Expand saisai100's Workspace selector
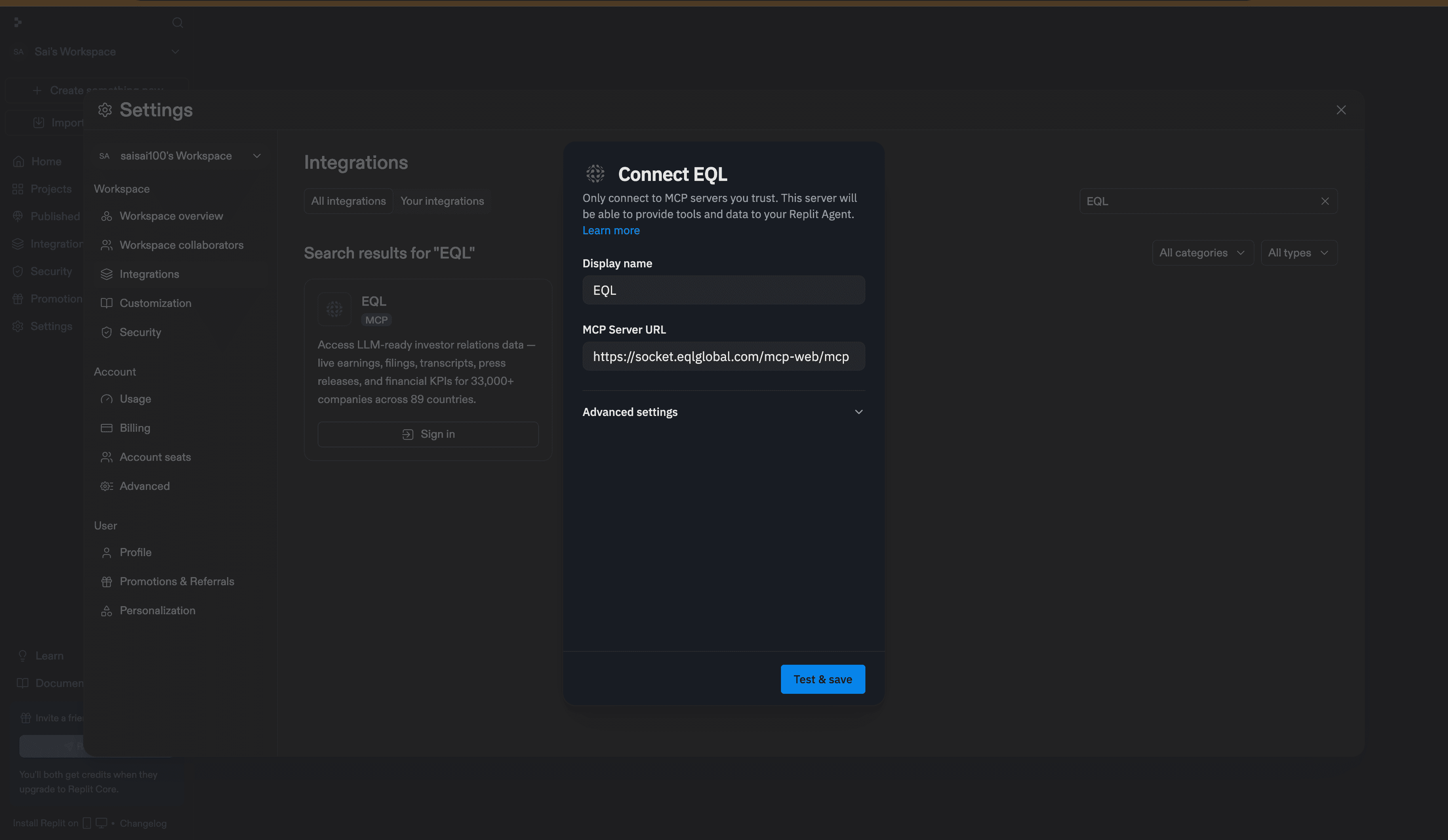This screenshot has height=840, width=1448. point(180,156)
